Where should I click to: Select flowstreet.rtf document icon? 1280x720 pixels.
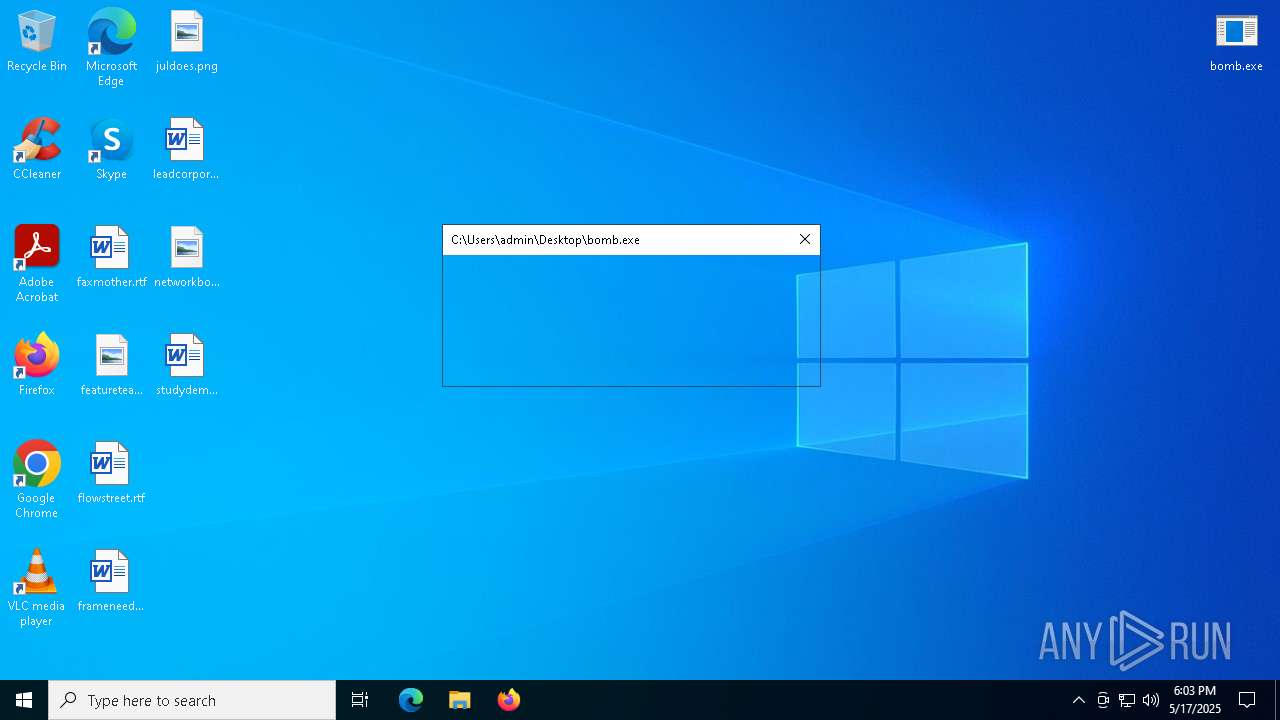(x=111, y=474)
